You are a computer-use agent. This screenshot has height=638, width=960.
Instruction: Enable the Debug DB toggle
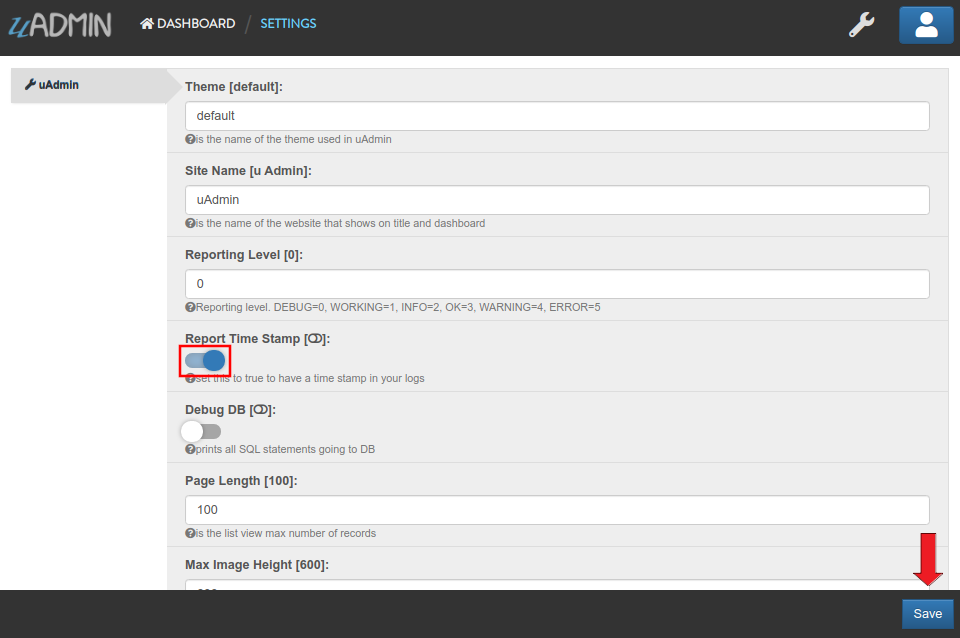[201, 432]
